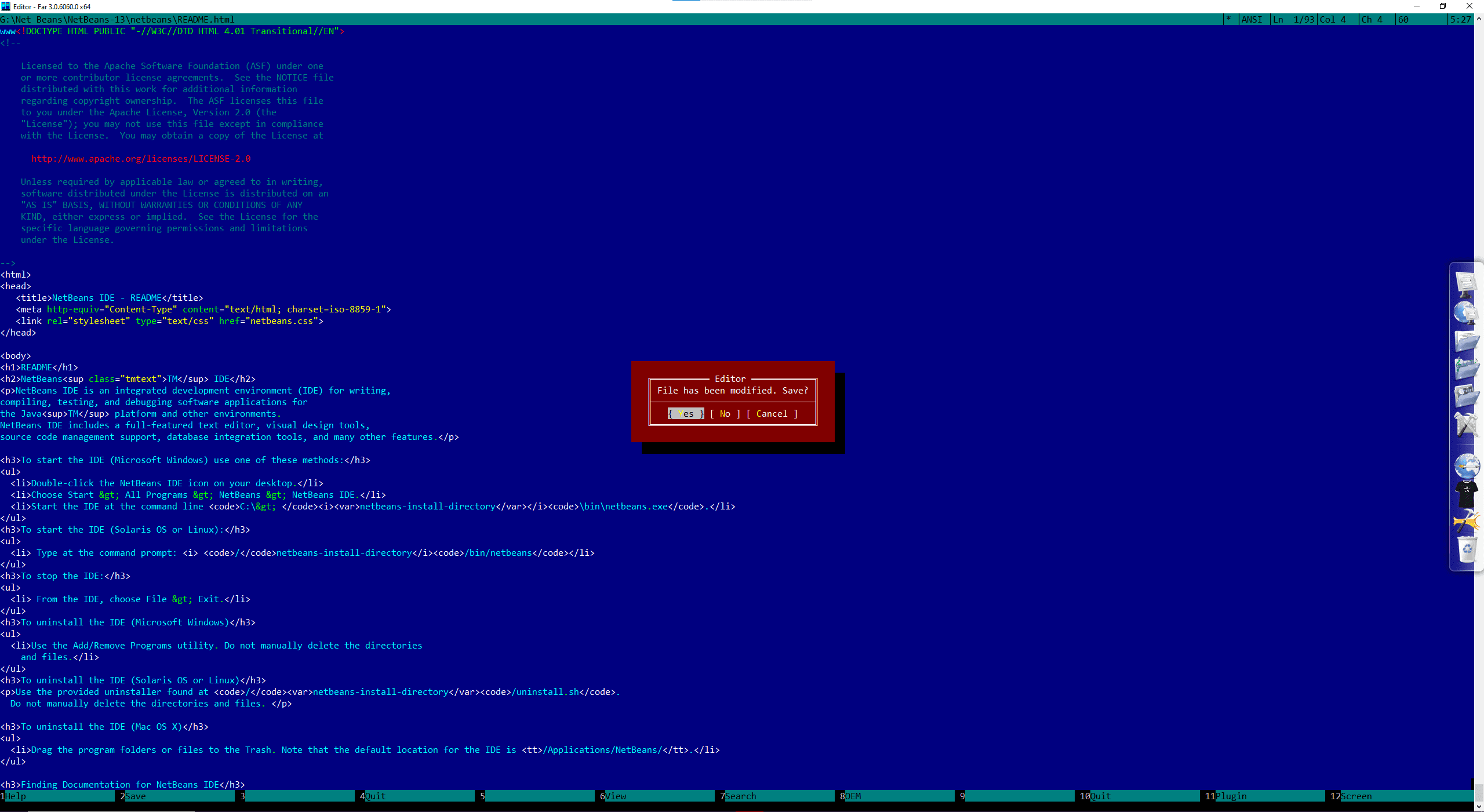Launch the globe with rocket browser icon
The image size is (1484, 812).
(1466, 465)
